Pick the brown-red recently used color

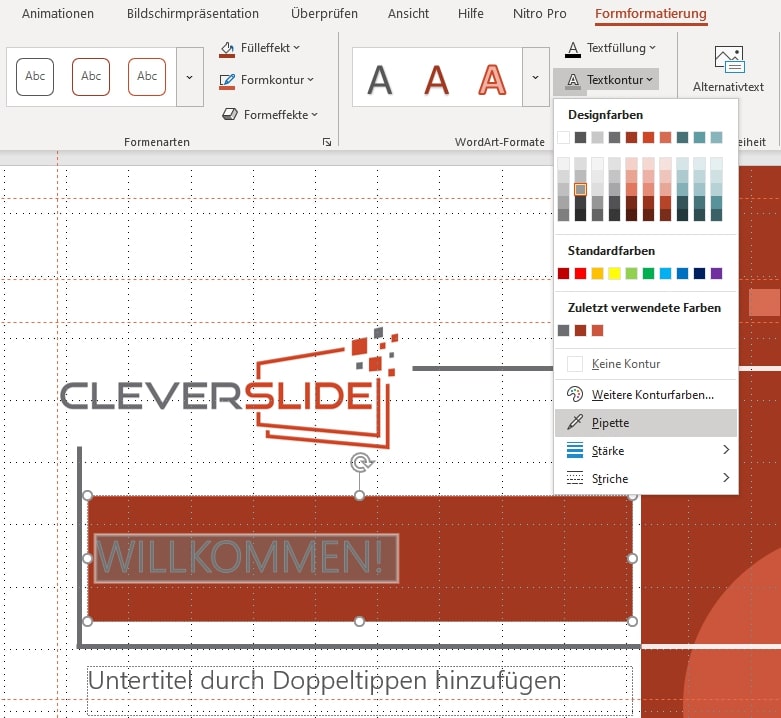tap(580, 331)
